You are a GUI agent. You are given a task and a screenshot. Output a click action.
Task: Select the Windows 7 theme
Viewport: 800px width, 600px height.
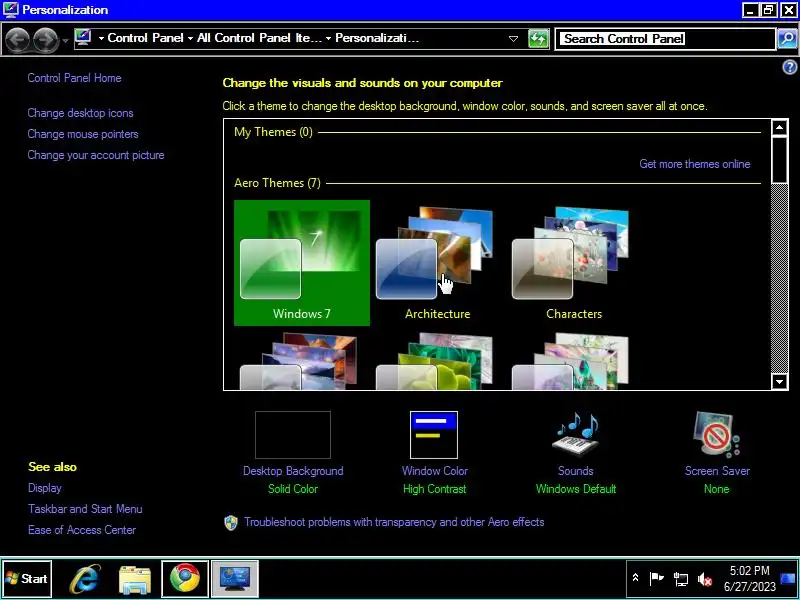pyautogui.click(x=302, y=263)
